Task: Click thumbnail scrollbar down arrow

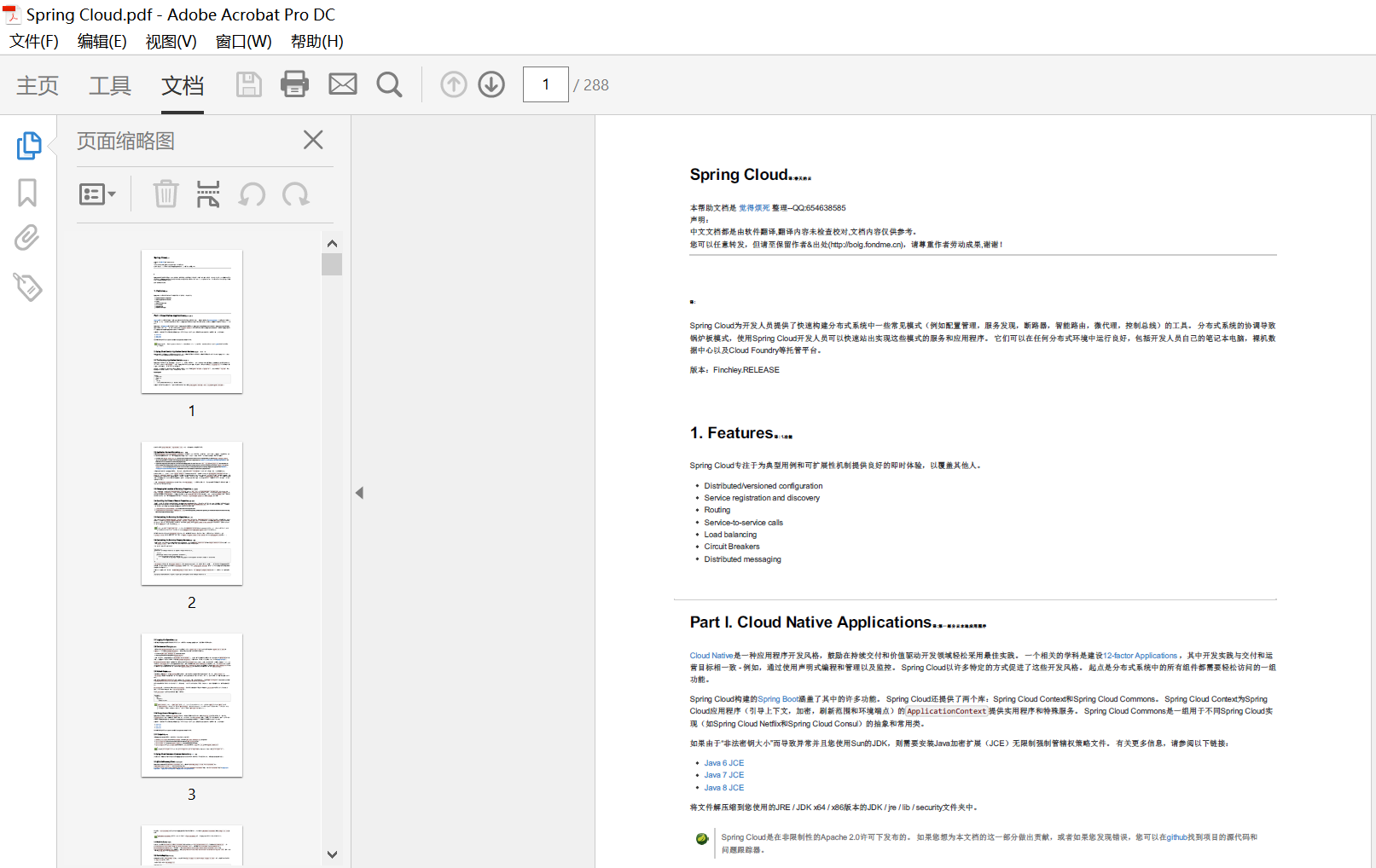Action: pyautogui.click(x=332, y=854)
